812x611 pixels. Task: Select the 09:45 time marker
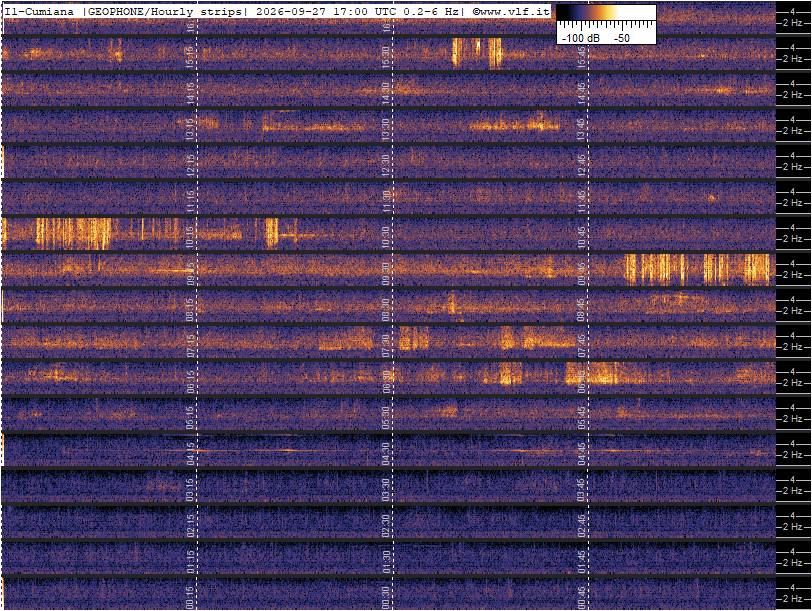pos(581,273)
